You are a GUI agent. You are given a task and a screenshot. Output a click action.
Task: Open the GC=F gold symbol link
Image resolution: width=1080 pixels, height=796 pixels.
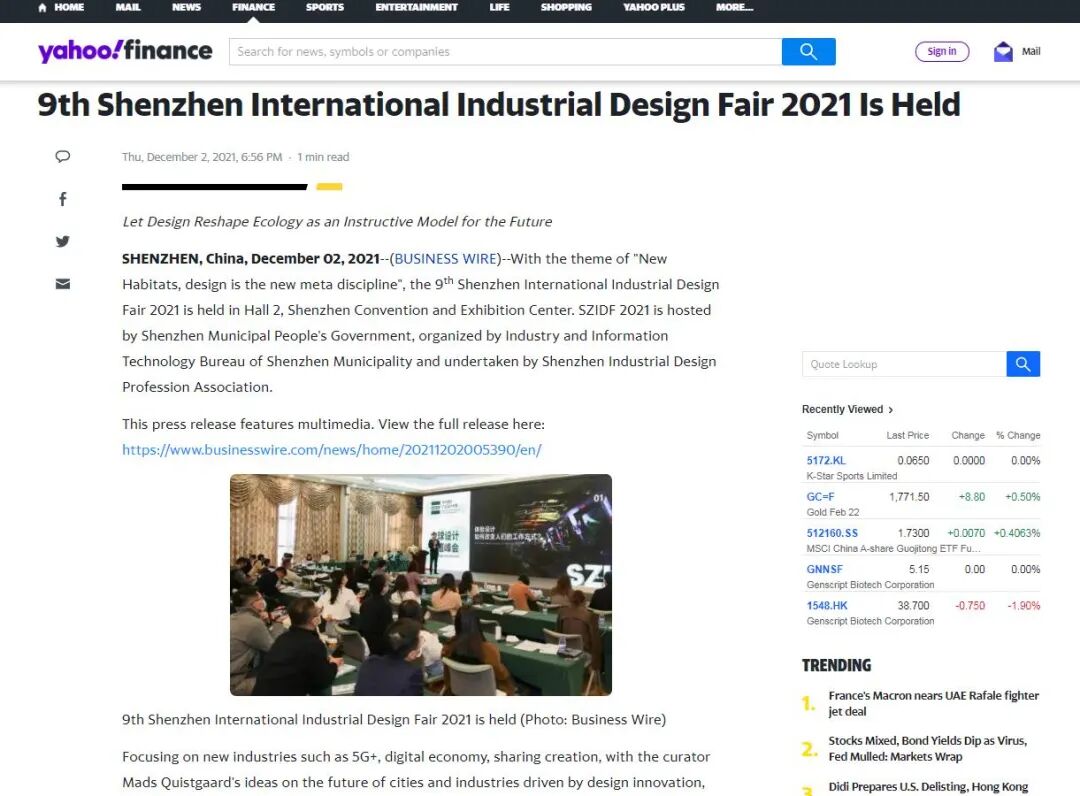coord(820,496)
